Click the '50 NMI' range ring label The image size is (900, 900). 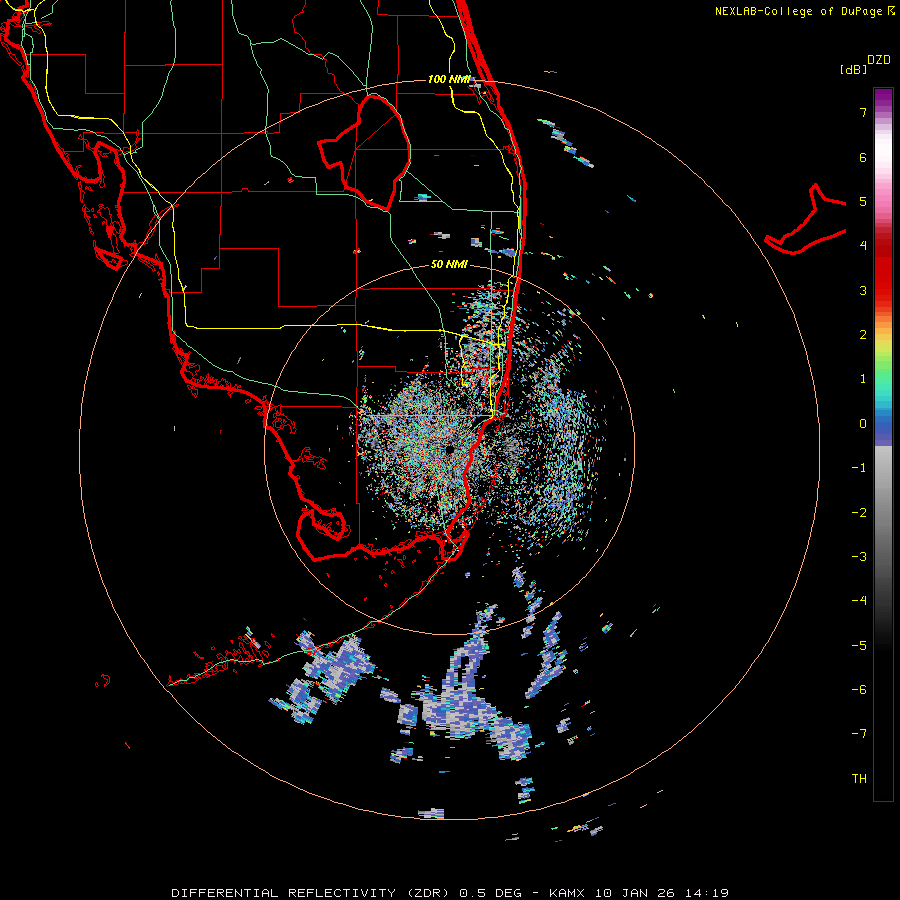[x=449, y=264]
